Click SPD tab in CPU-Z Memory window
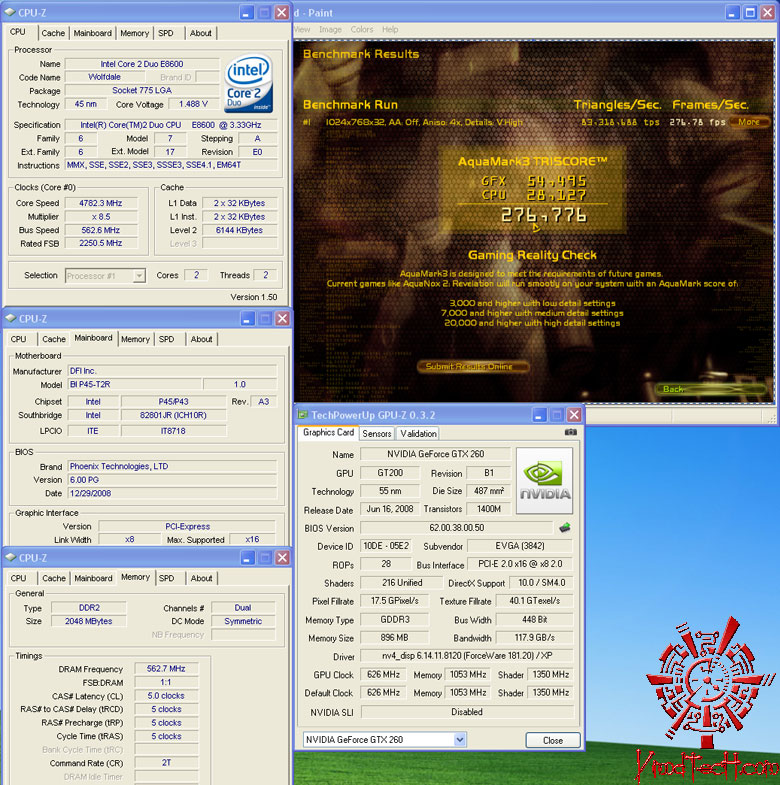Viewport: 780px width, 785px height. 167,578
